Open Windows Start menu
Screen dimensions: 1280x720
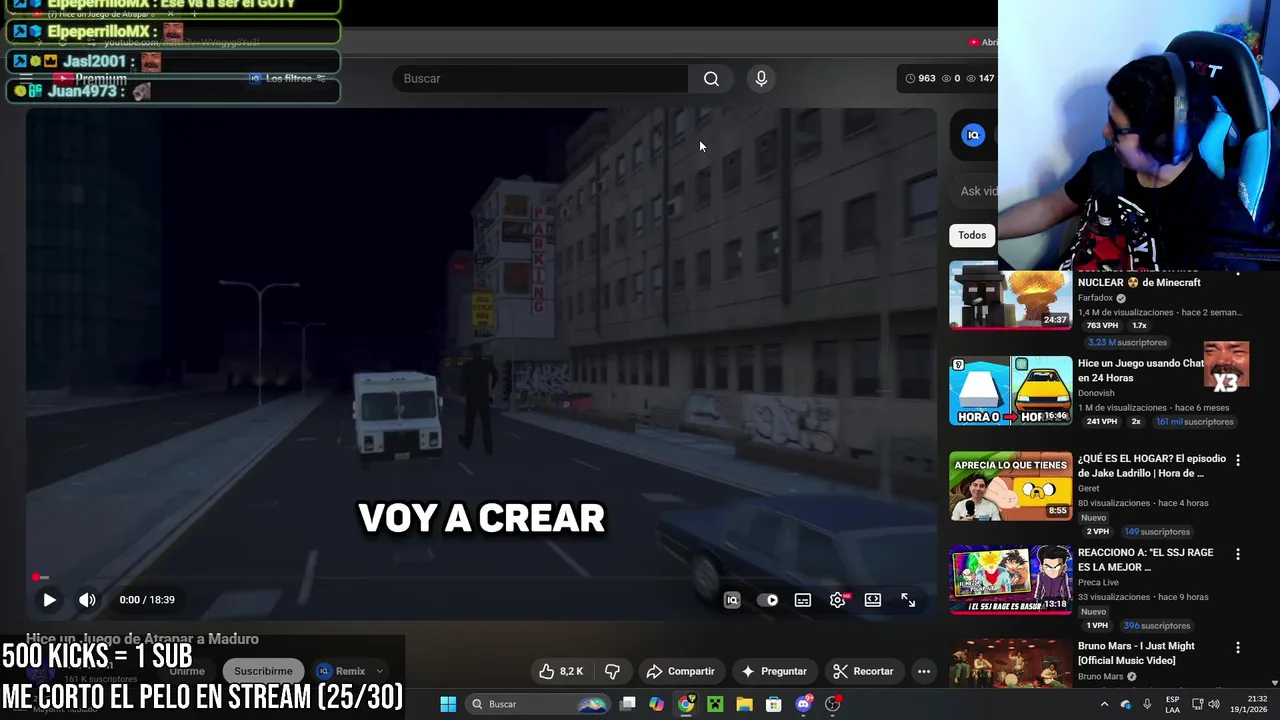point(448,704)
